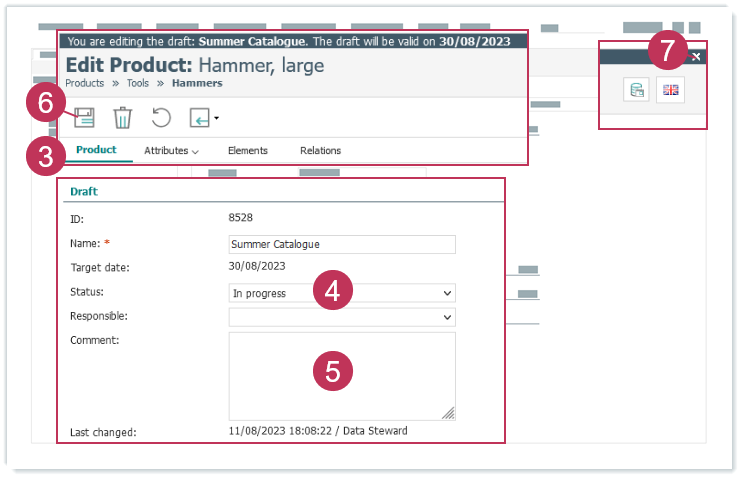Open the dropdown arrow beside back icon
Screen dimensions: 742x479
[216, 119]
